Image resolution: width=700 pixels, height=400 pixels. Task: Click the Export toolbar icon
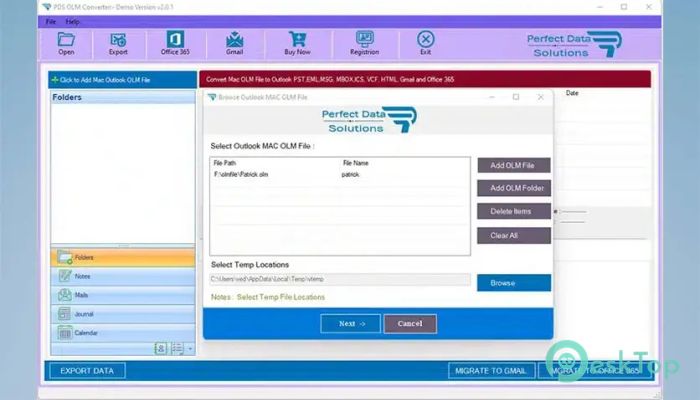tap(118, 40)
